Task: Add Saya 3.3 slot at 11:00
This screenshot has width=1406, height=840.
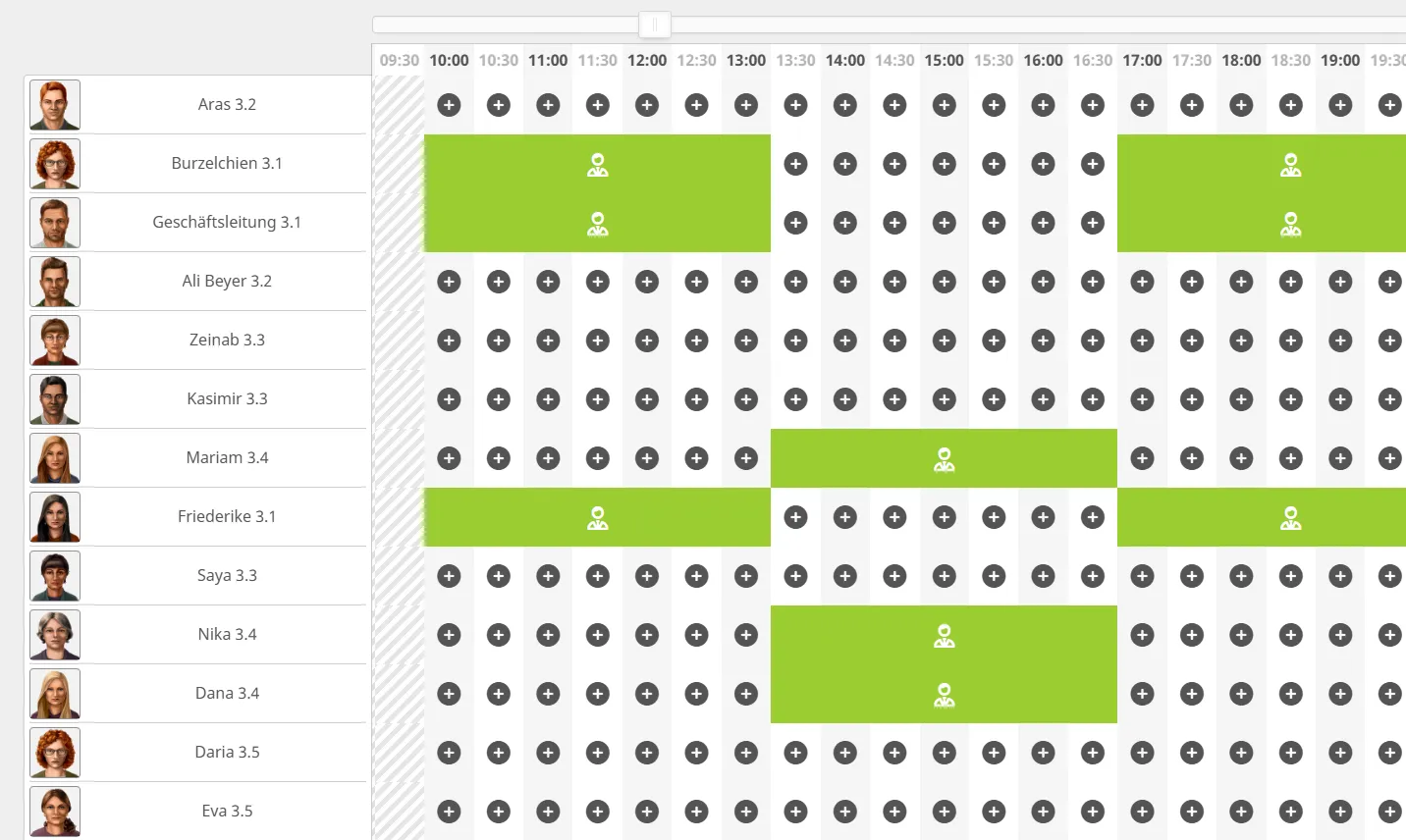Action: [548, 576]
